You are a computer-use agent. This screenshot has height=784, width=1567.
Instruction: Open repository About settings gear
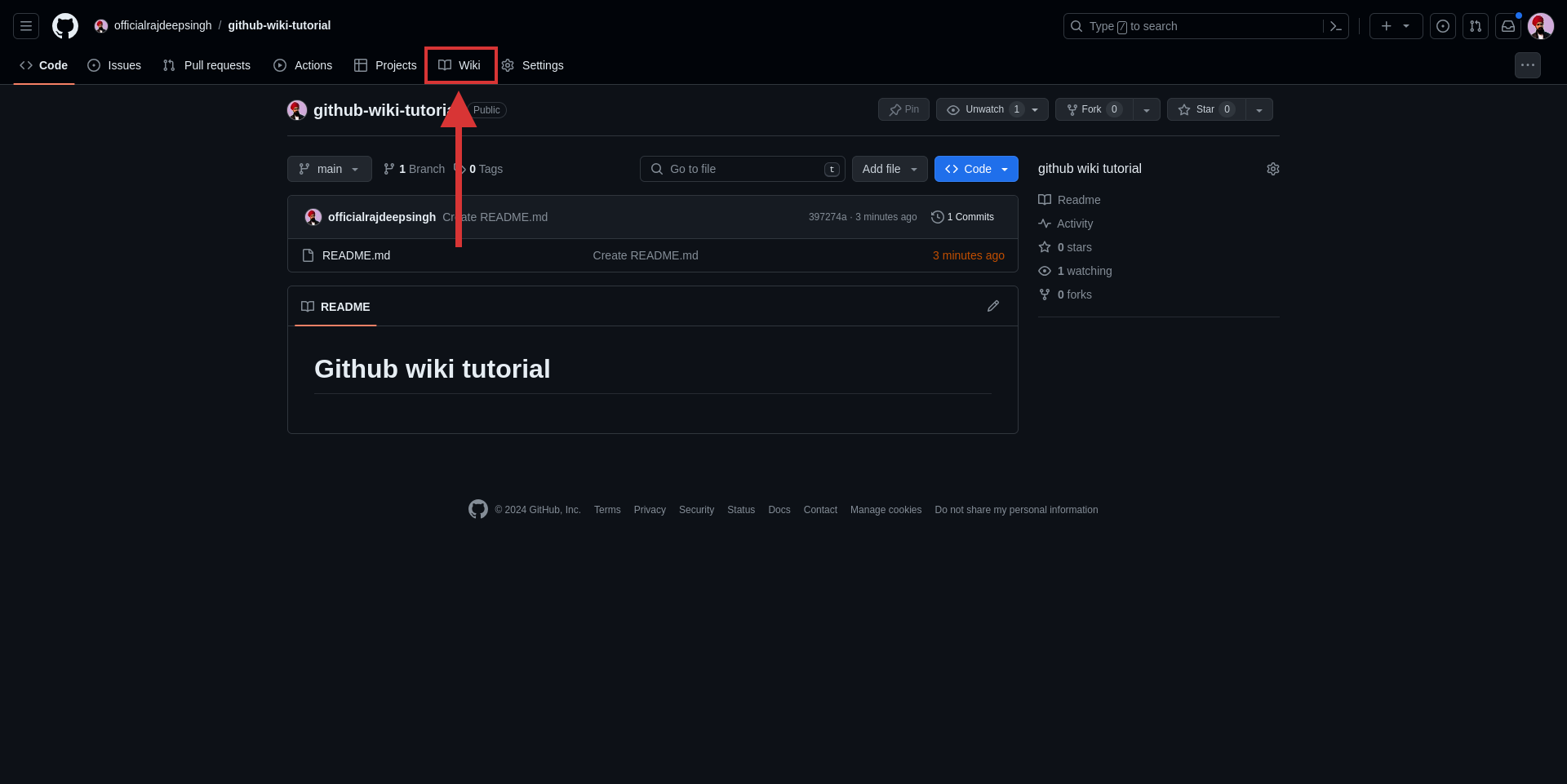point(1272,169)
